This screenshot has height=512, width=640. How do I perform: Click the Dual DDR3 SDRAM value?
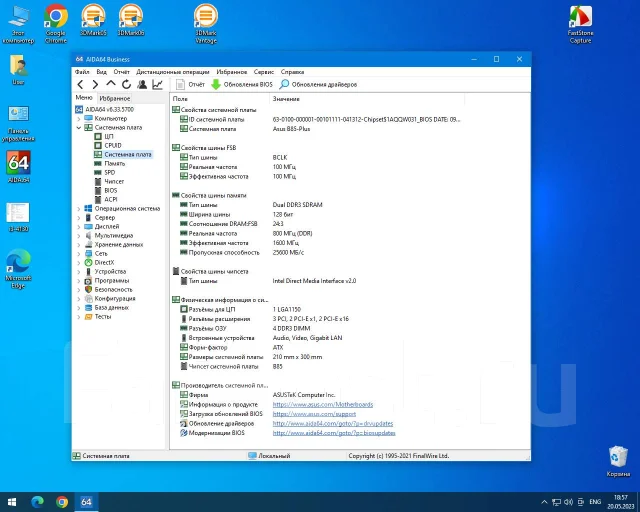(x=298, y=205)
